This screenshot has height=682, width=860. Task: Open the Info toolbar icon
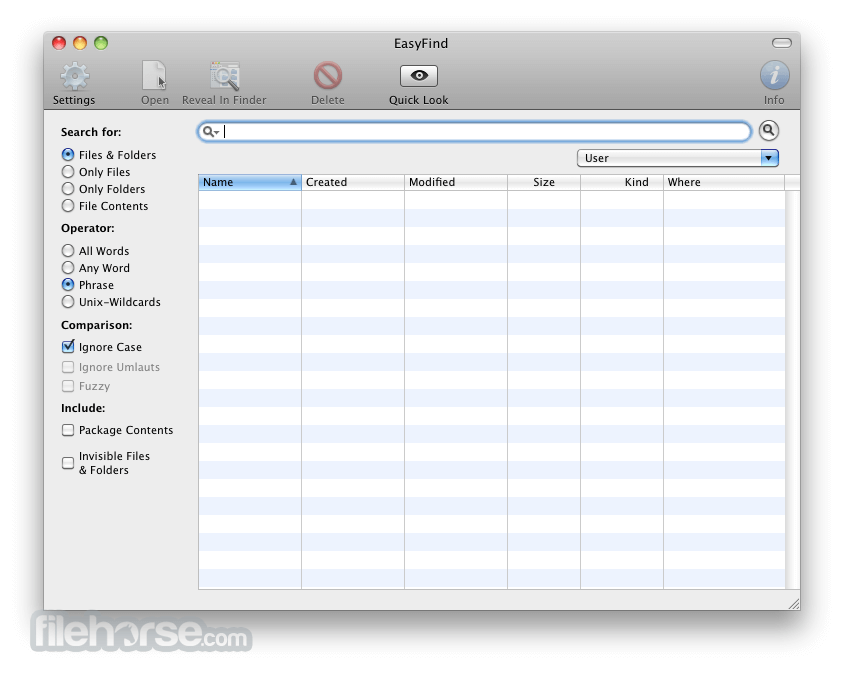(774, 76)
